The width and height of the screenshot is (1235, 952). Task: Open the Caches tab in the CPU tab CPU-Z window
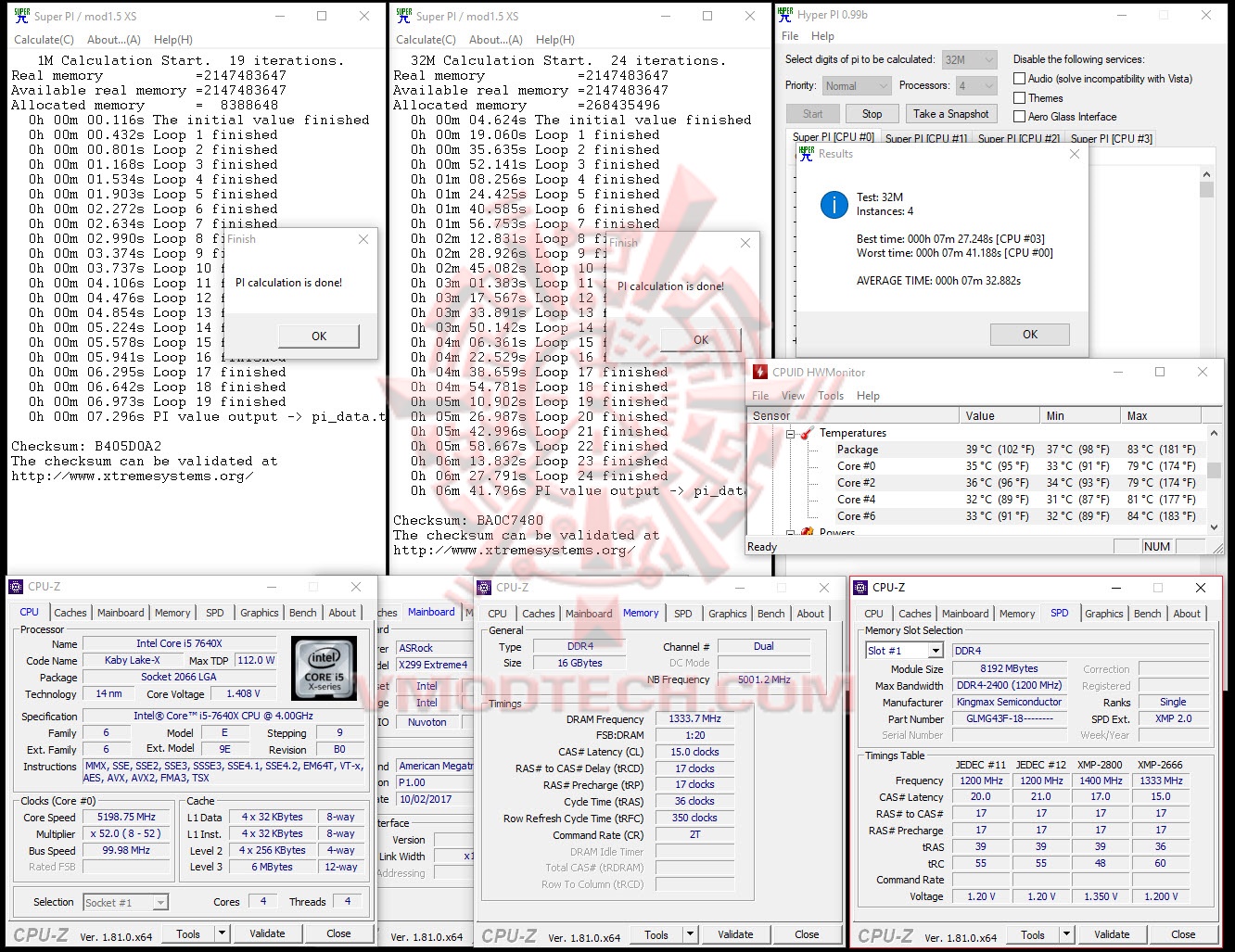pyautogui.click(x=70, y=613)
